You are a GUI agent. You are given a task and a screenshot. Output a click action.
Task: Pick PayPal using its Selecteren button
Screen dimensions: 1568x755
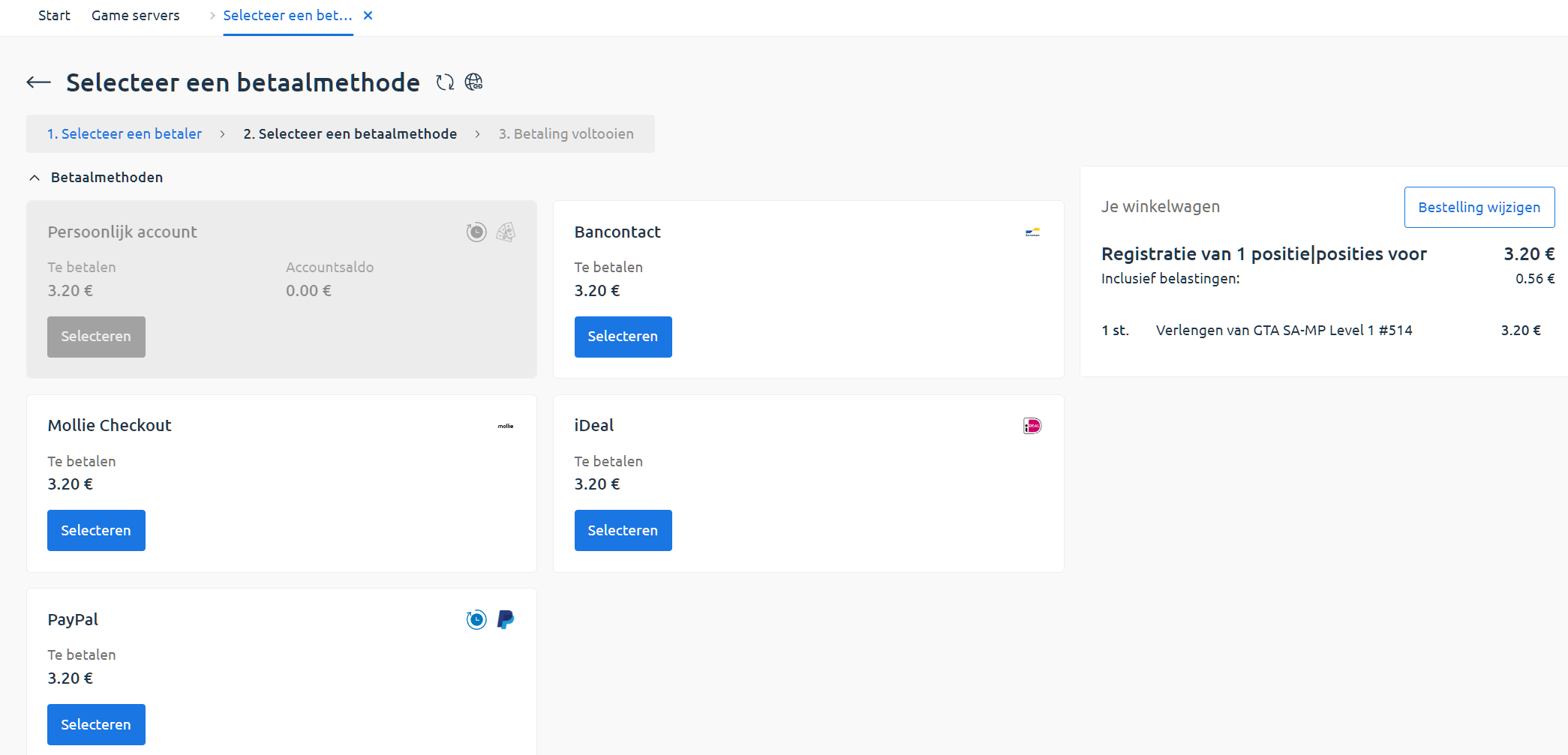[96, 724]
